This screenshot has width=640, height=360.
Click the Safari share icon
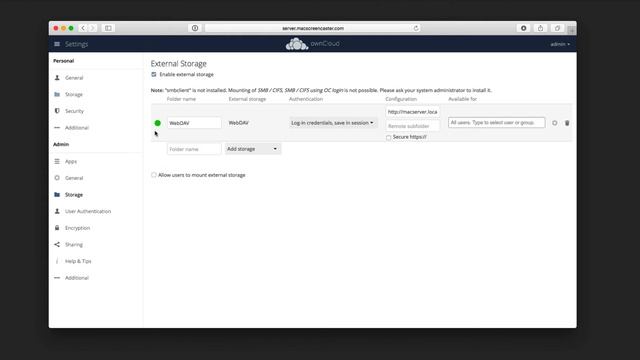540,28
